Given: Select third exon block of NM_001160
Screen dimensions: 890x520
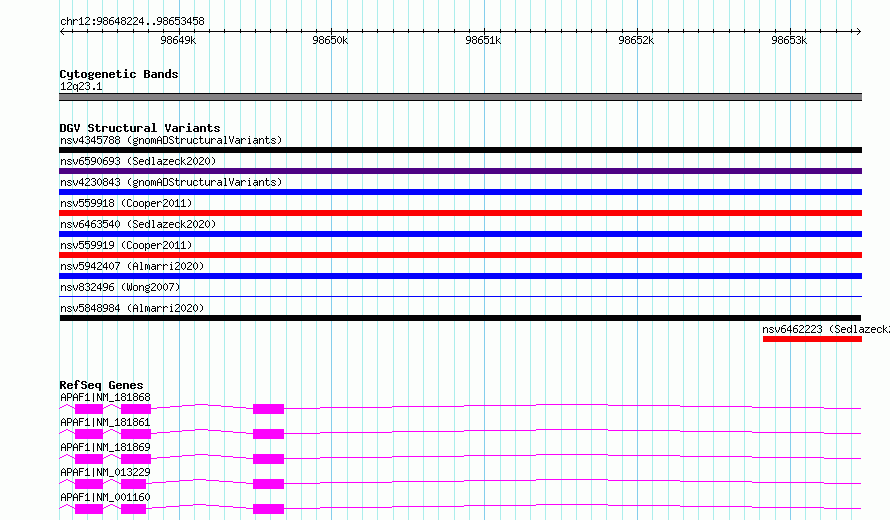Looking at the screenshot, I should [268, 509].
